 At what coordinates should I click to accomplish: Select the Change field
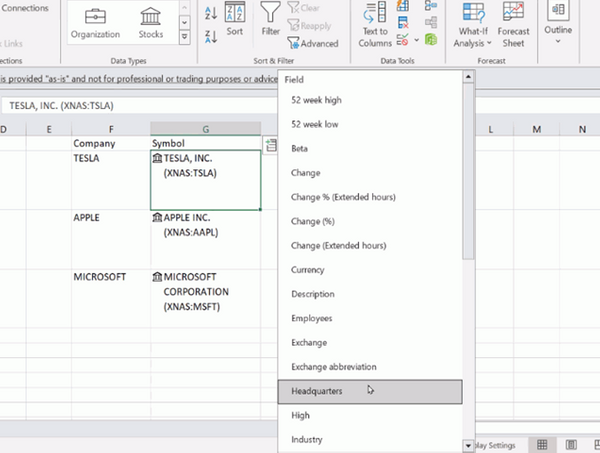[370, 173]
